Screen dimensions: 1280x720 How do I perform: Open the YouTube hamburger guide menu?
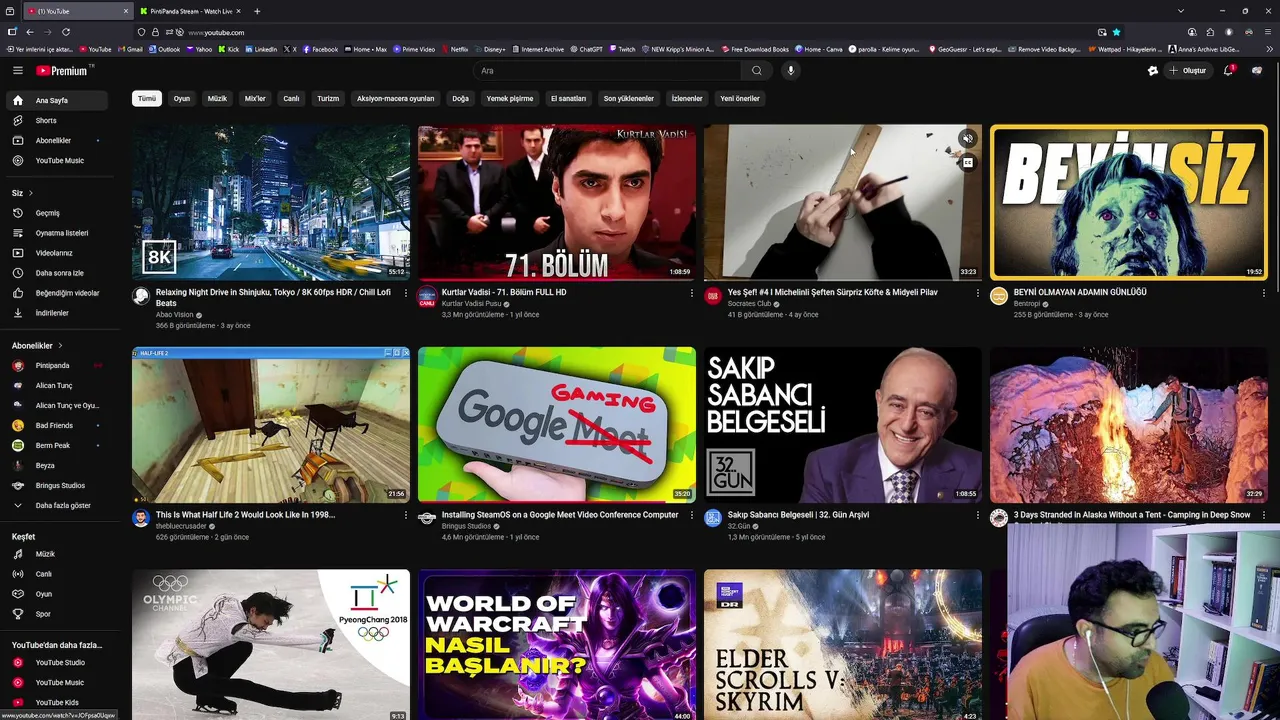tap(18, 70)
